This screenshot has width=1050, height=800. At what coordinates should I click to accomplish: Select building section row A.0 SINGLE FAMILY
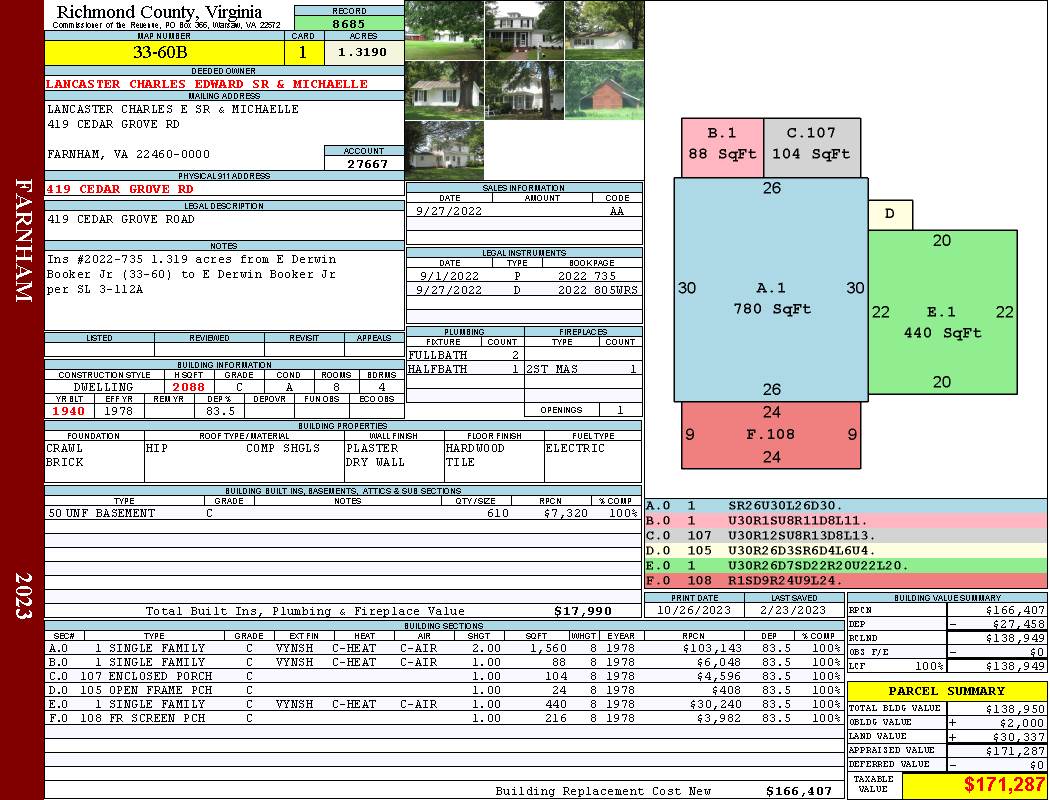445,648
